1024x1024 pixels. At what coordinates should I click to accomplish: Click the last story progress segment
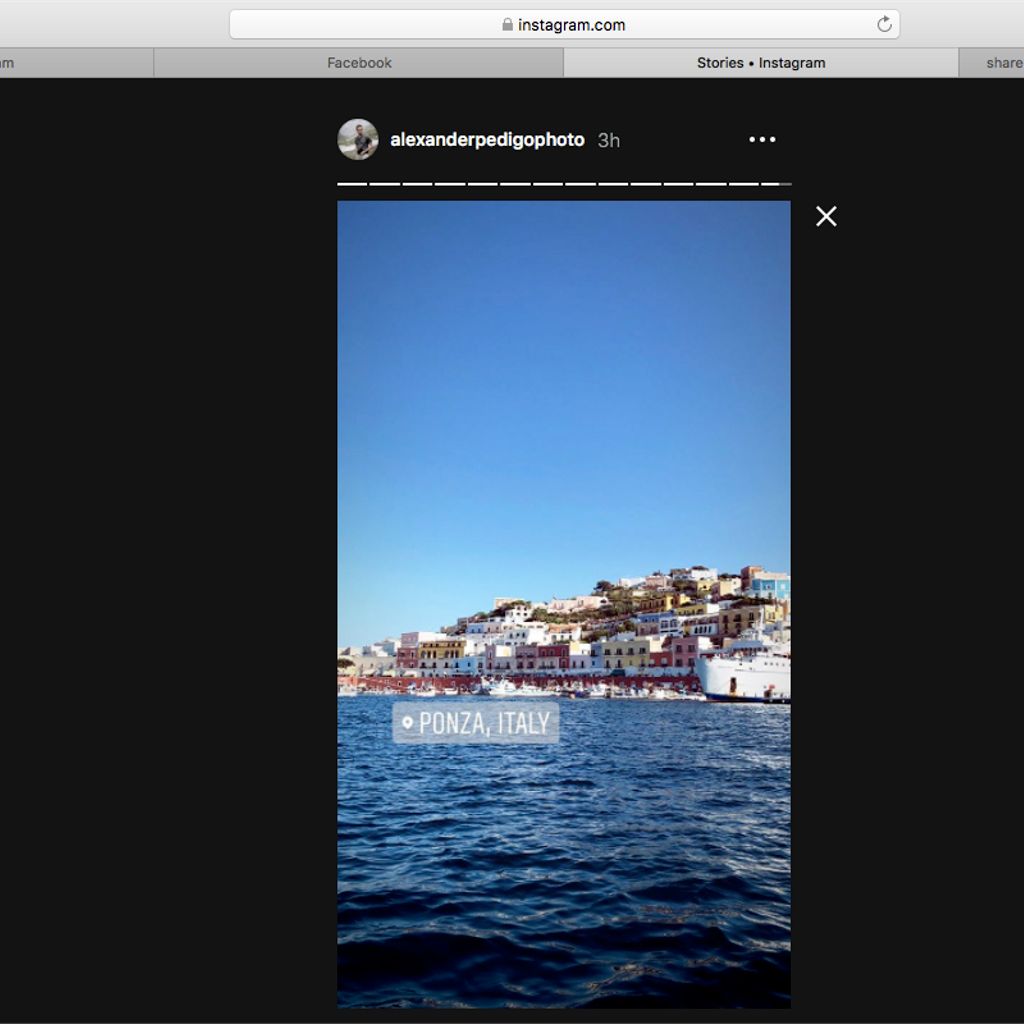pos(776,184)
